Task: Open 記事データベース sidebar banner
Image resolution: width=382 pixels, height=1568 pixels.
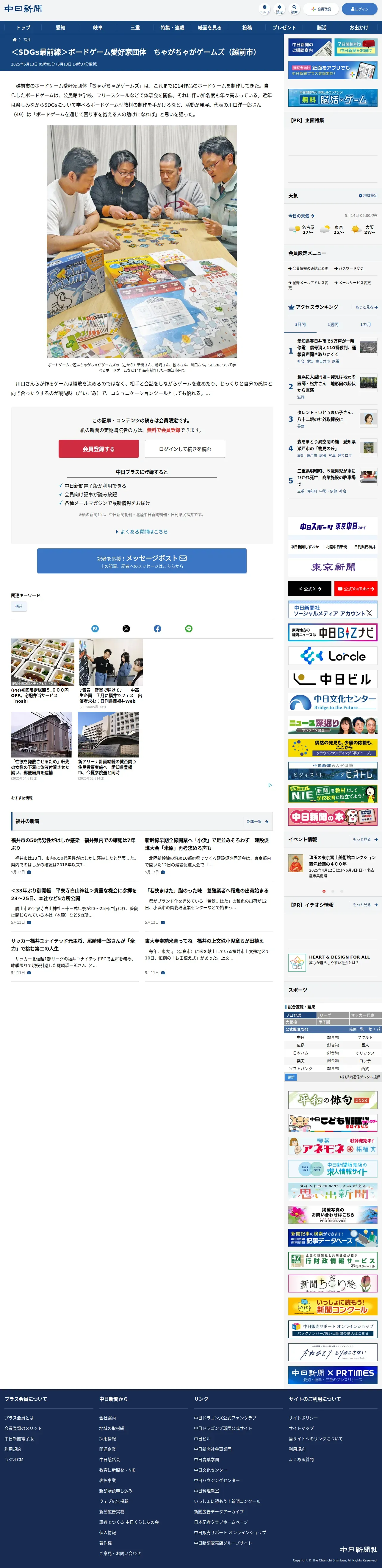Action: coord(333,1237)
